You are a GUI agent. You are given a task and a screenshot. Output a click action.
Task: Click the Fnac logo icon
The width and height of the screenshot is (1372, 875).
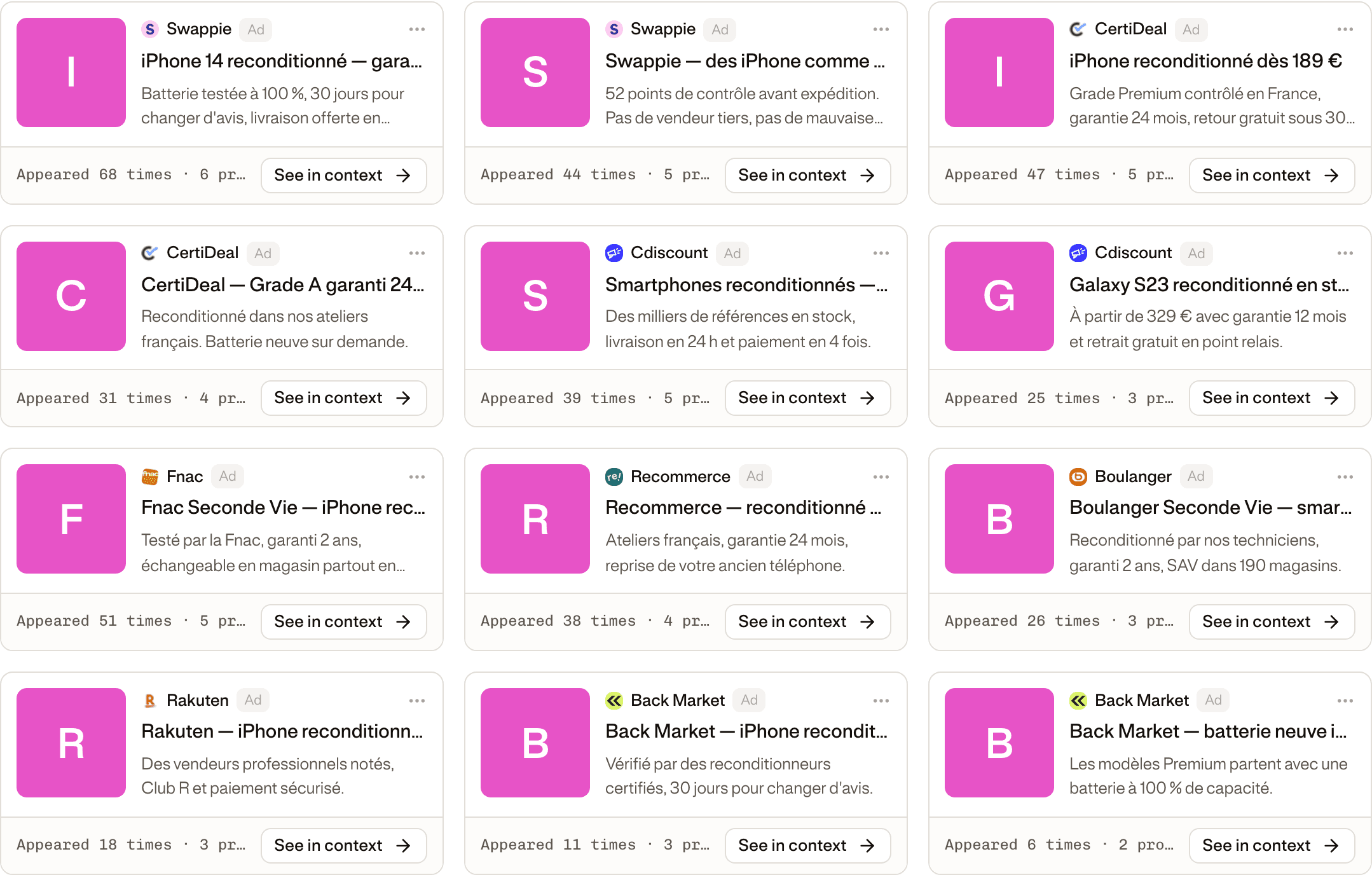pos(150,476)
